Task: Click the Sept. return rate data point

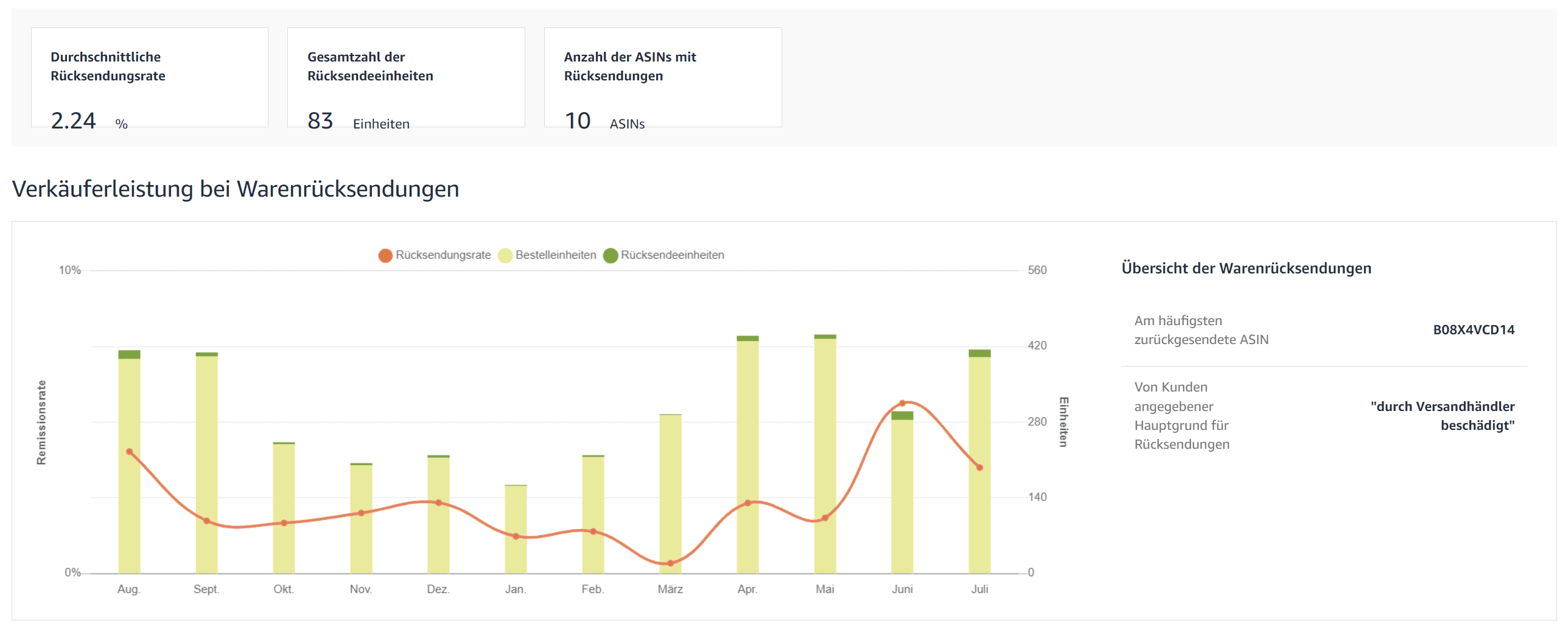Action: [x=207, y=521]
